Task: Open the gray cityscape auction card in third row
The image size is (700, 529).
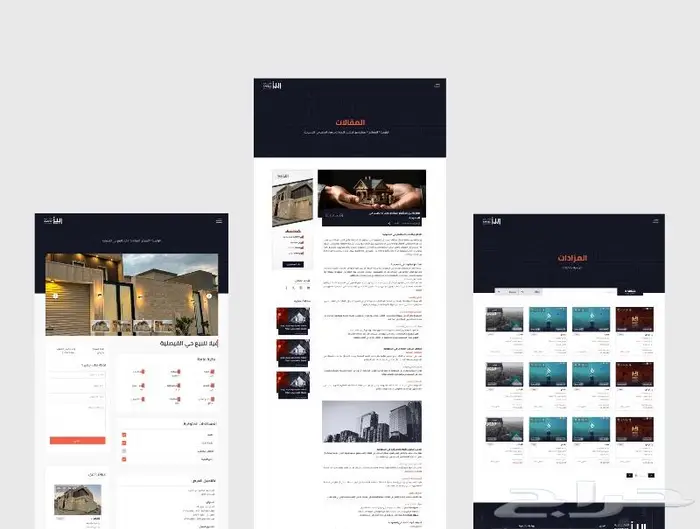Action: coord(504,429)
